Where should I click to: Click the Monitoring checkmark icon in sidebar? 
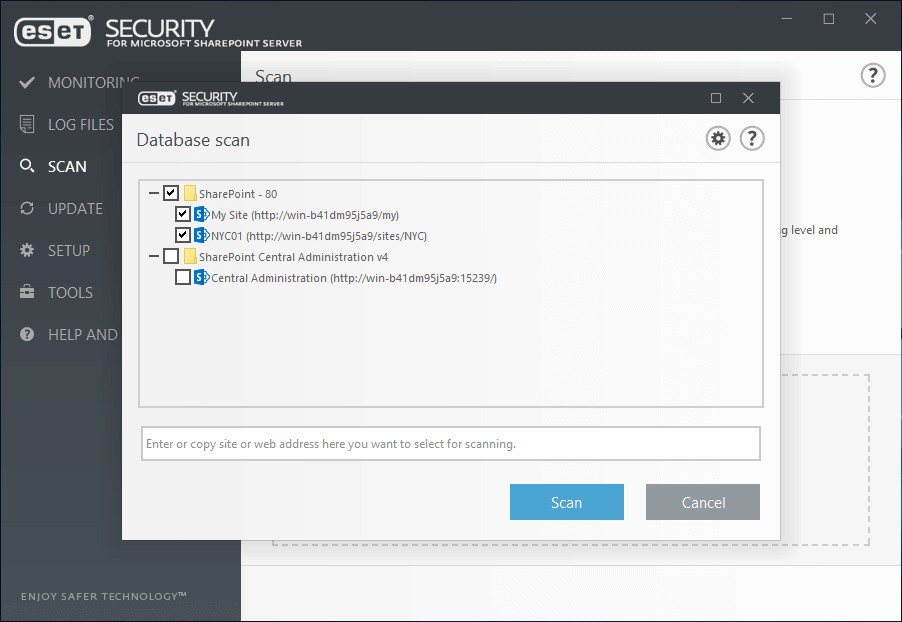tap(26, 82)
